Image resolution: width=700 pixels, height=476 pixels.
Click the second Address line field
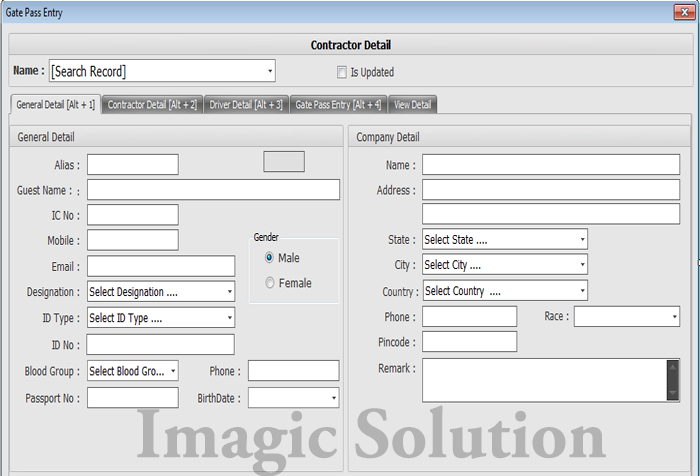pyautogui.click(x=551, y=214)
